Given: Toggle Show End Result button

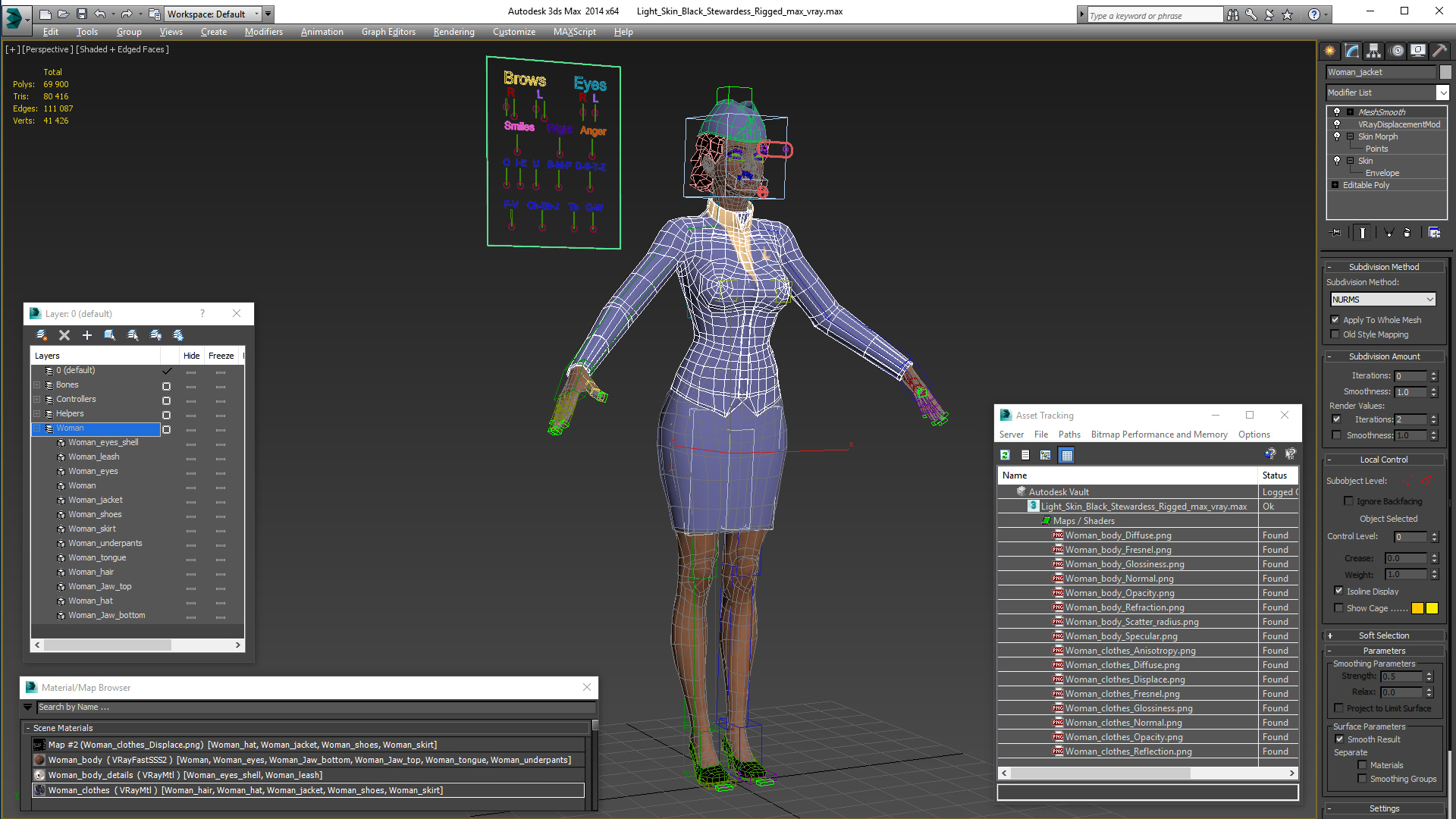Looking at the screenshot, I should coord(1363,233).
